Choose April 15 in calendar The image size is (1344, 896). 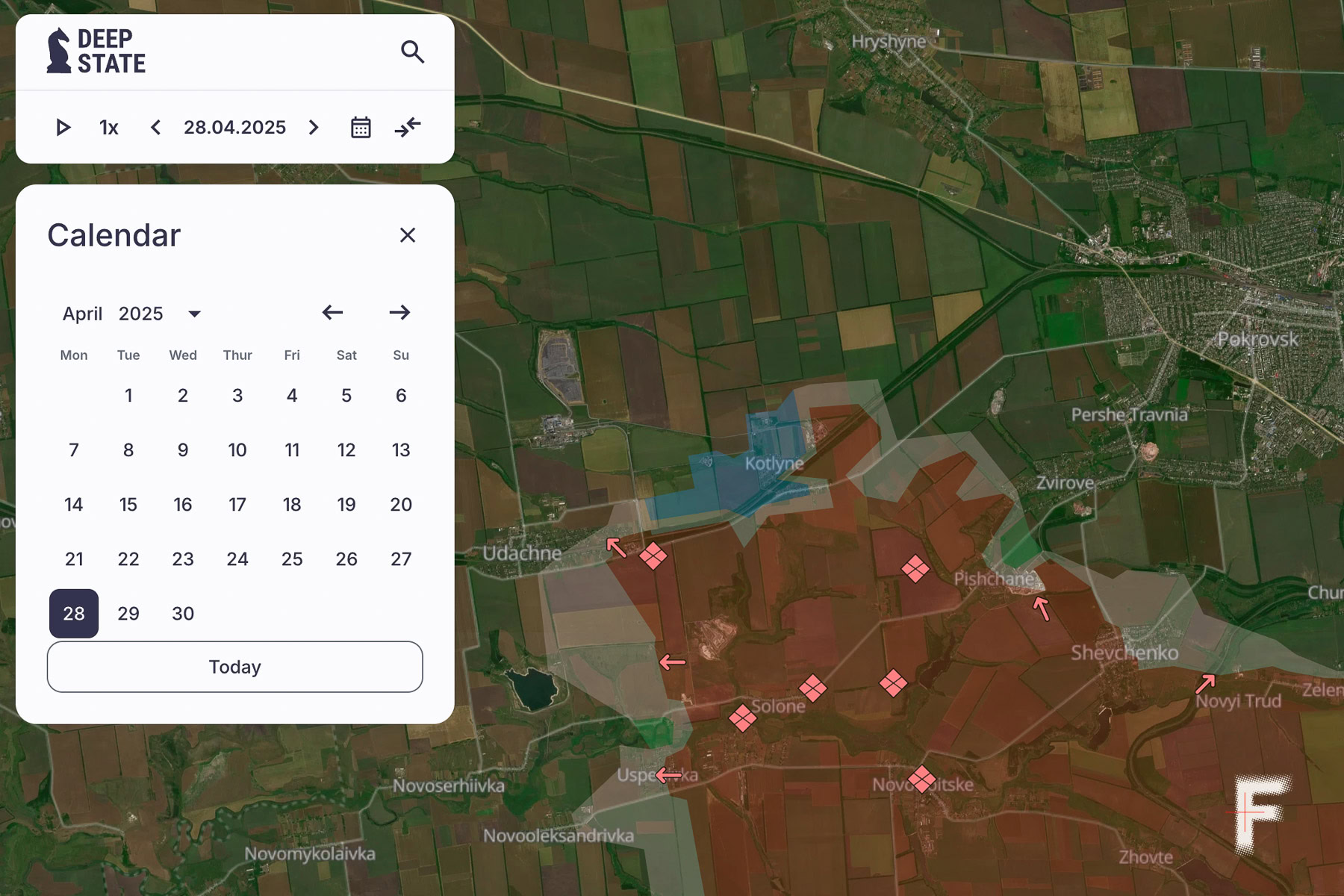coord(128,505)
